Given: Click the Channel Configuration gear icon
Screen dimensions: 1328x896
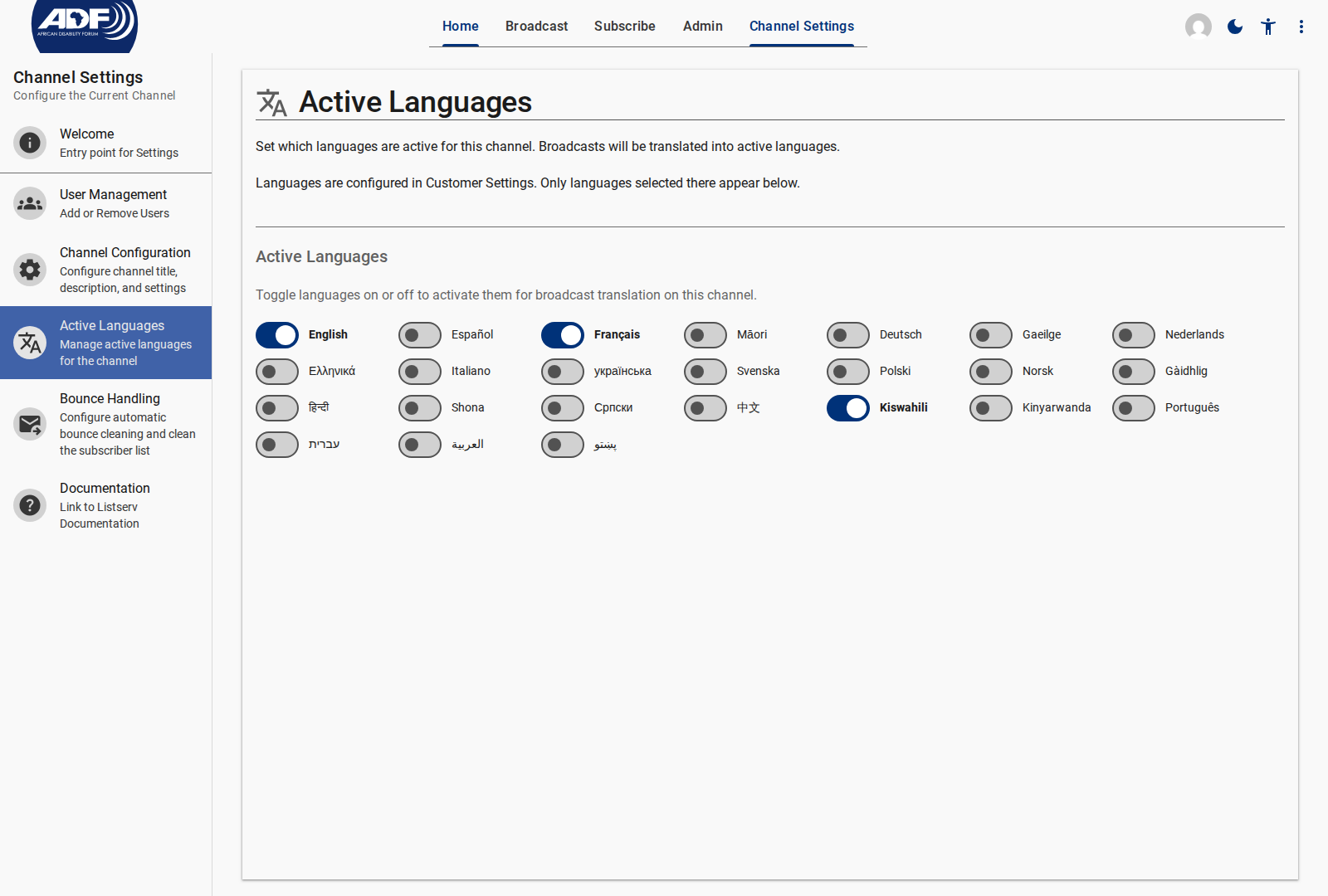Looking at the screenshot, I should point(30,270).
